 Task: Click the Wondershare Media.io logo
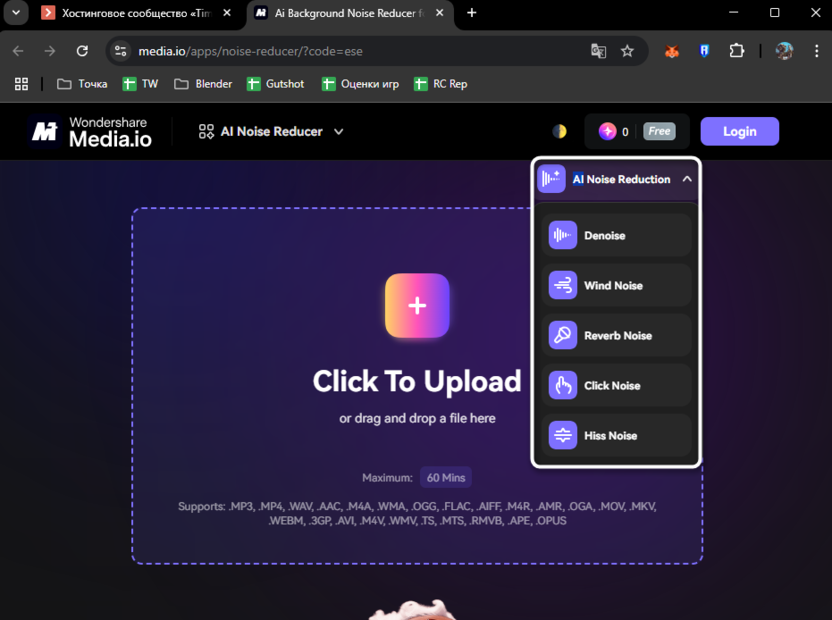pyautogui.click(x=90, y=132)
